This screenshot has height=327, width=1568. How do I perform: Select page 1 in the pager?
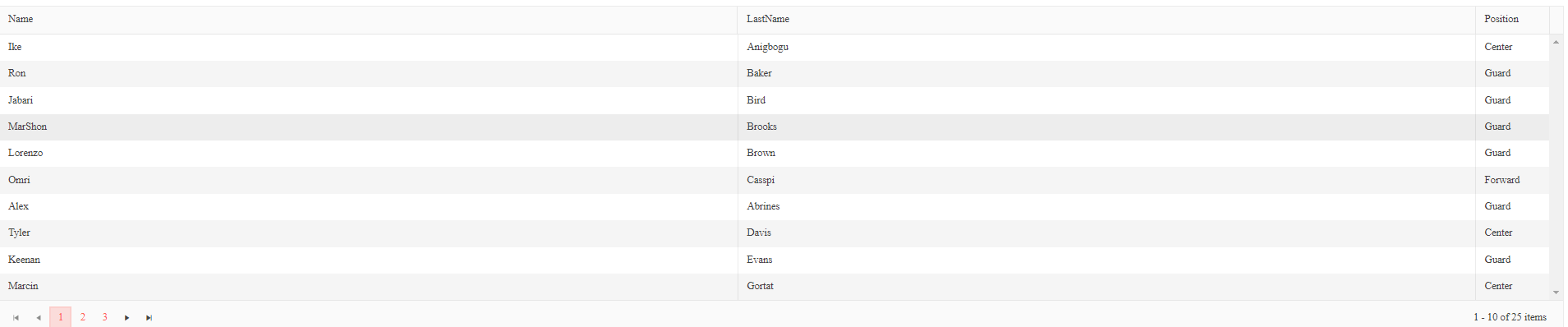60,317
